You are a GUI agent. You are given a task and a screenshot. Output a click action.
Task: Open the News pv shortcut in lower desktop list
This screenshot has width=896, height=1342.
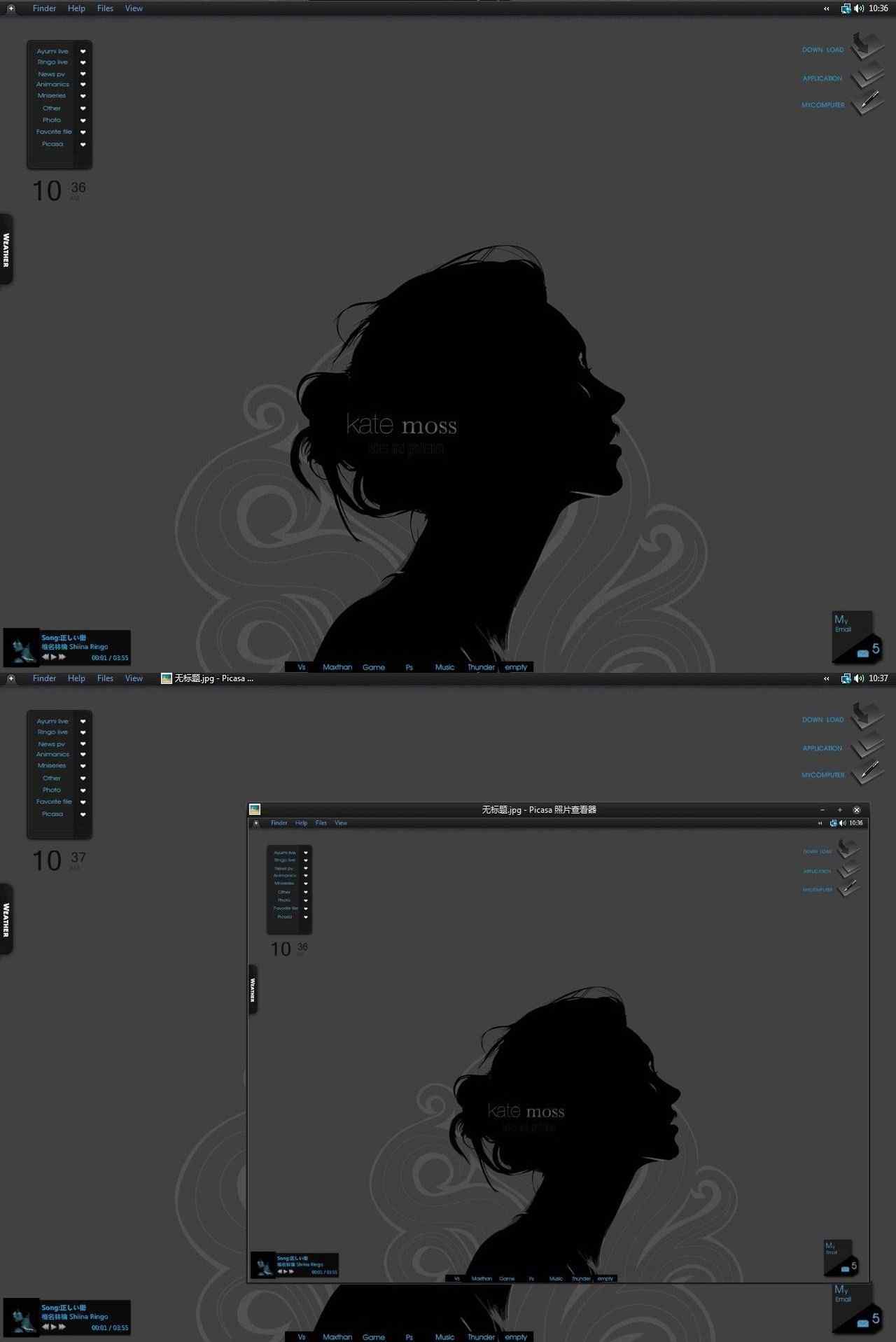pos(52,744)
